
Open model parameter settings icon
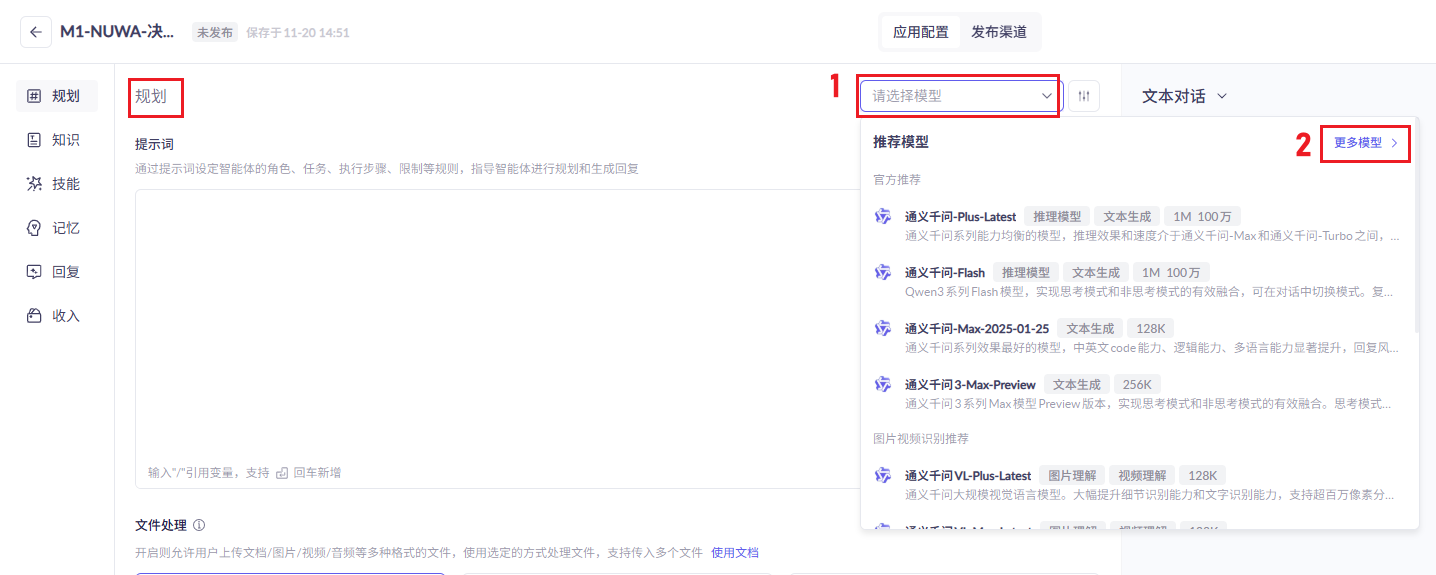click(1084, 96)
